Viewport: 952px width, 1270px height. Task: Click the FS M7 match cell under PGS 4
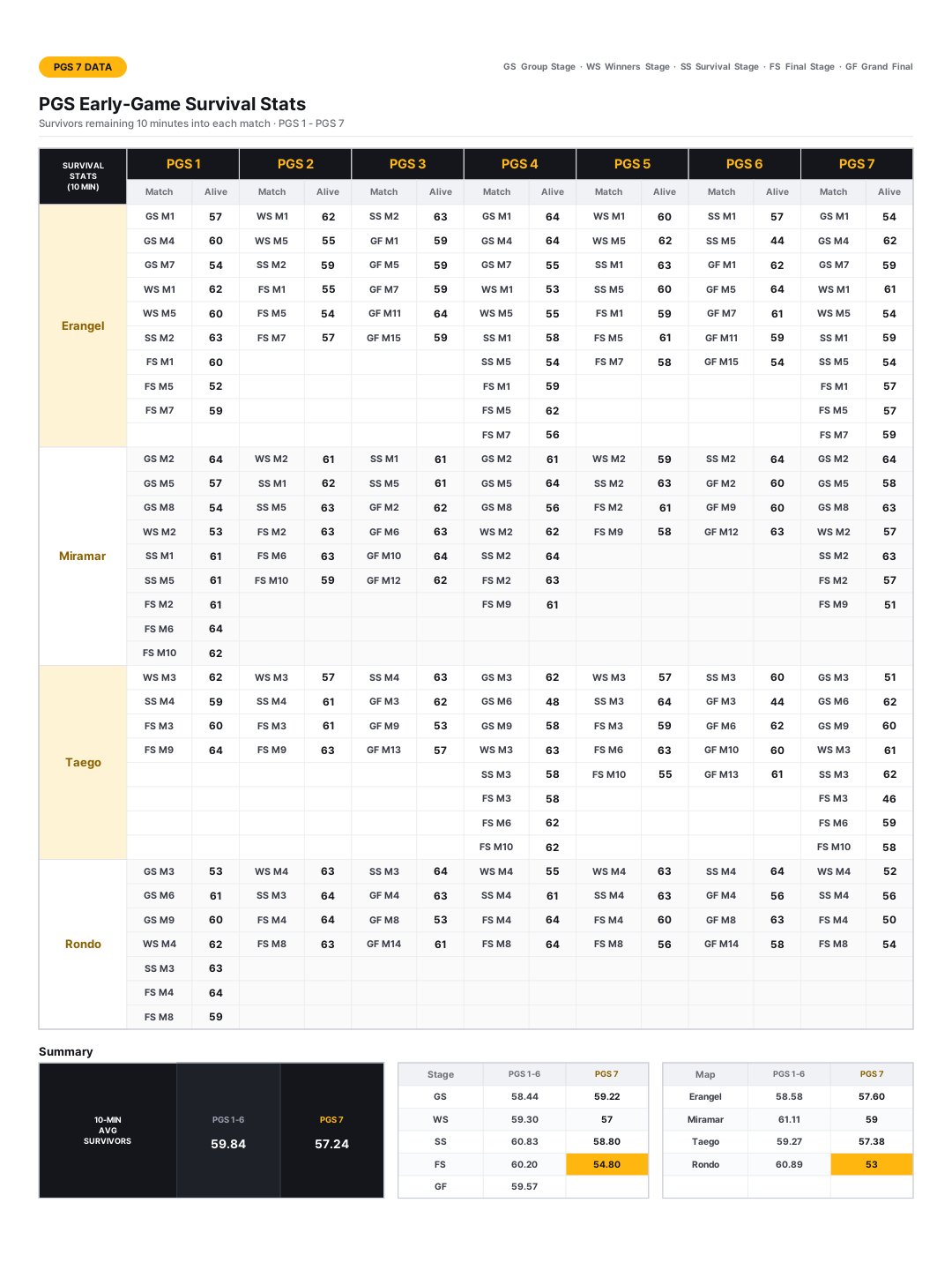(x=496, y=435)
